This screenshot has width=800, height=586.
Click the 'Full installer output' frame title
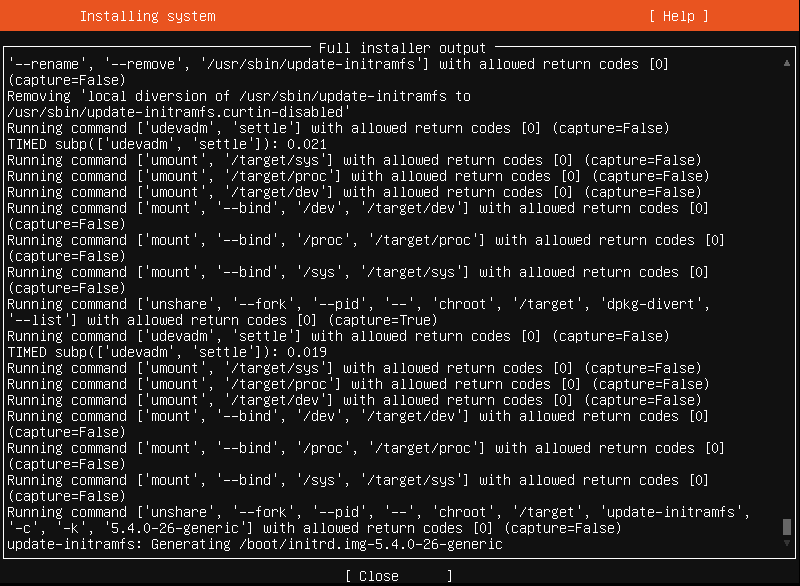(403, 48)
